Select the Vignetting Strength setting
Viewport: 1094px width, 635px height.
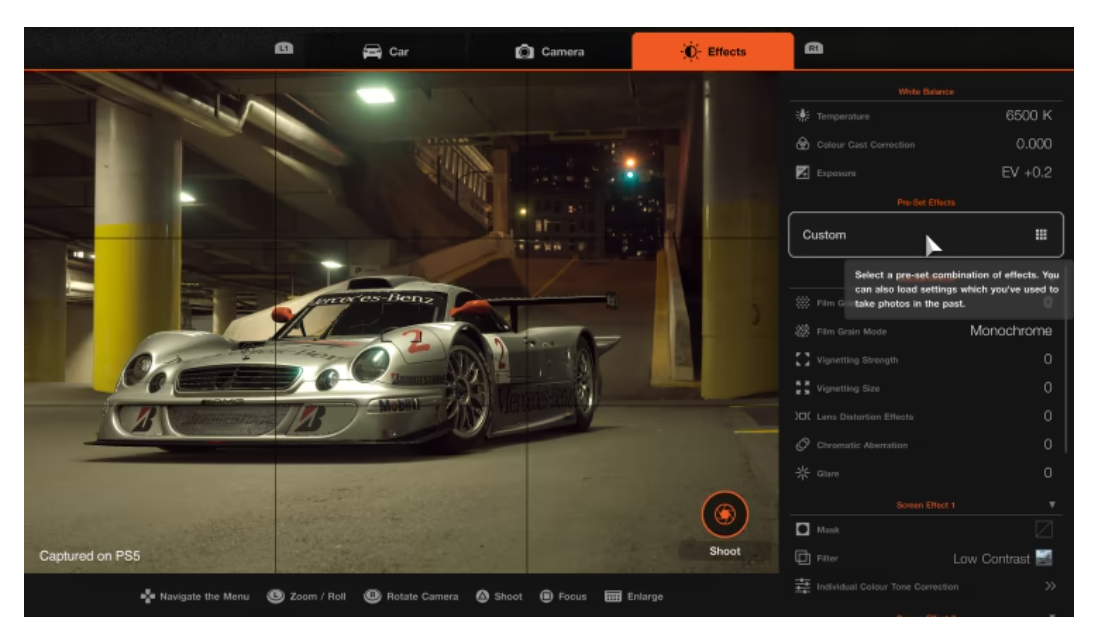924,359
